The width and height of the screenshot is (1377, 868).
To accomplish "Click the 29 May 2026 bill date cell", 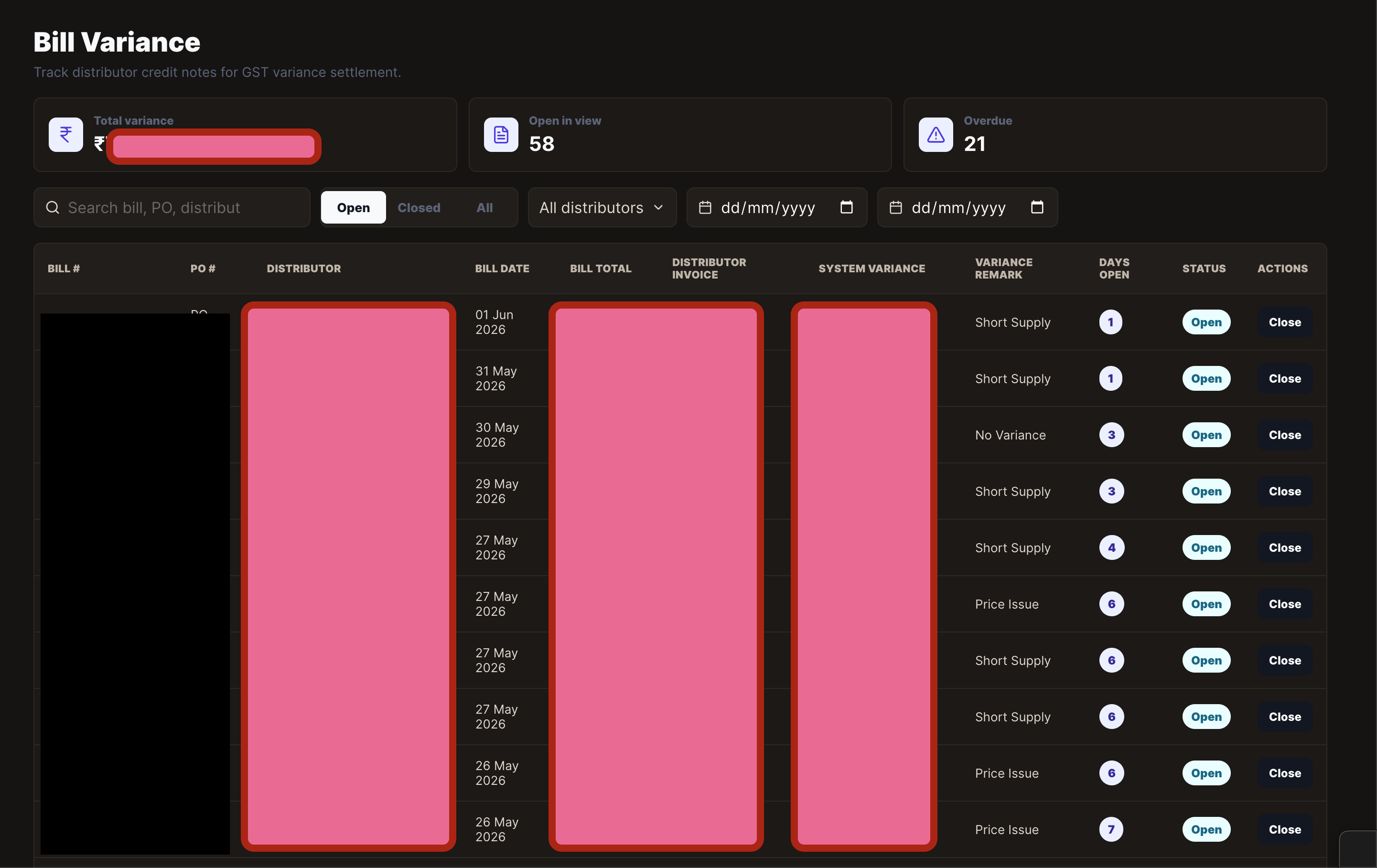I will 497,491.
